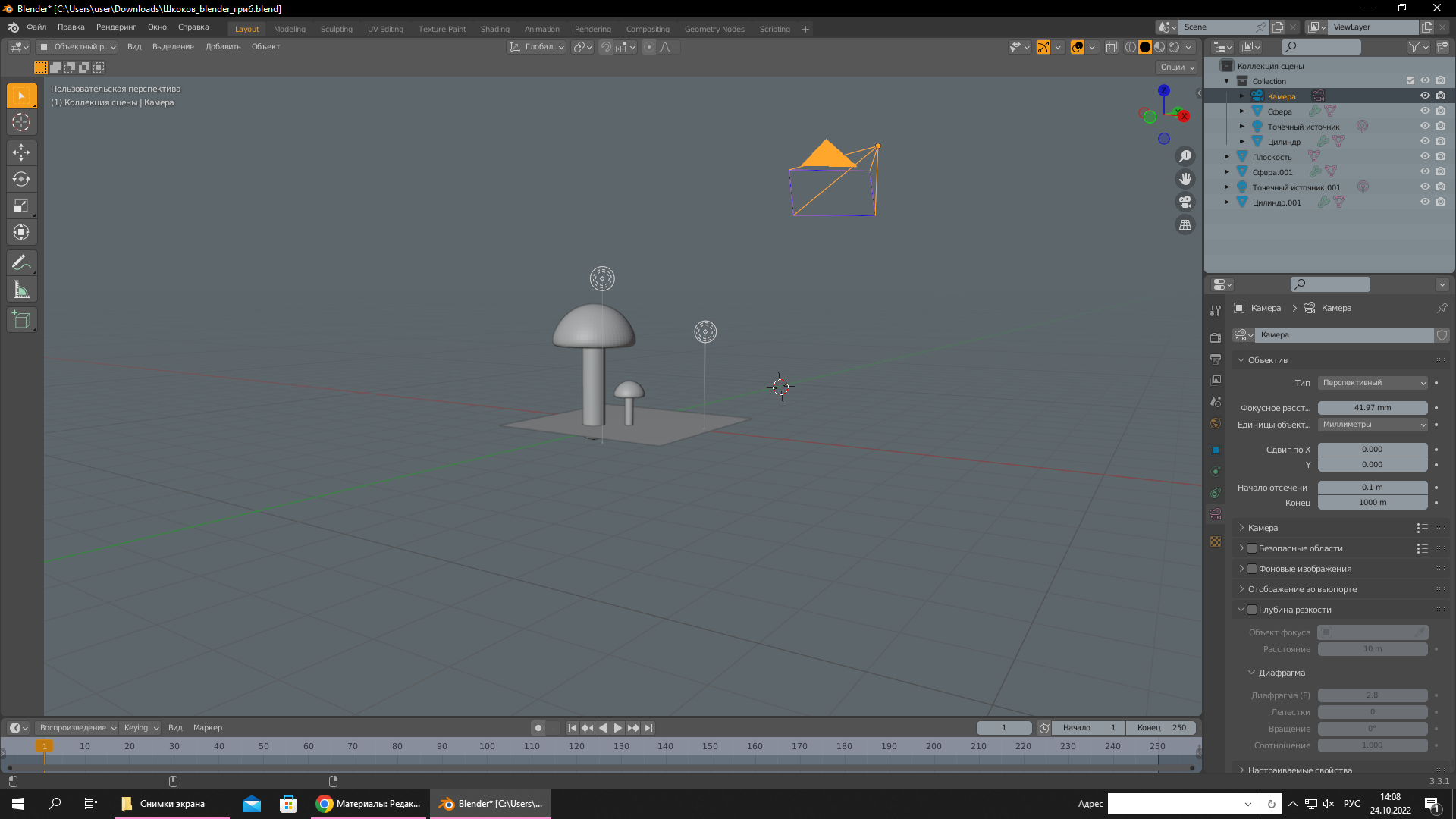Hide Плоскость in viewport via eye icon

click(1425, 156)
